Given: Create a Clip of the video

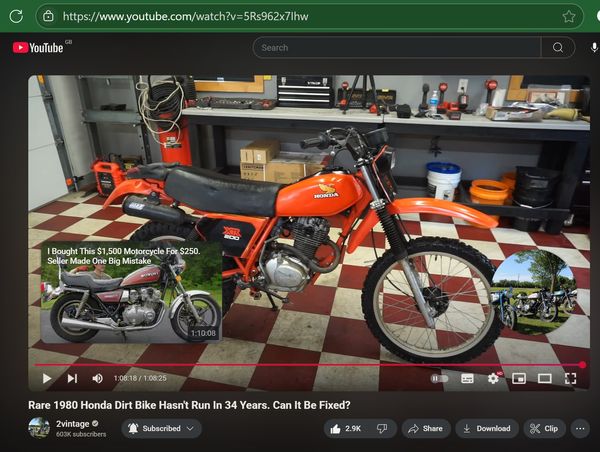Looking at the screenshot, I should point(544,429).
